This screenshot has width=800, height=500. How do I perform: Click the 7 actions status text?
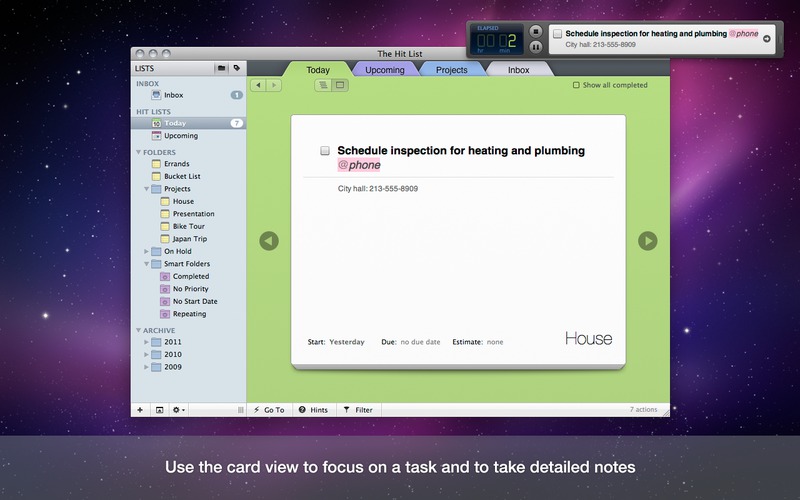click(643, 409)
